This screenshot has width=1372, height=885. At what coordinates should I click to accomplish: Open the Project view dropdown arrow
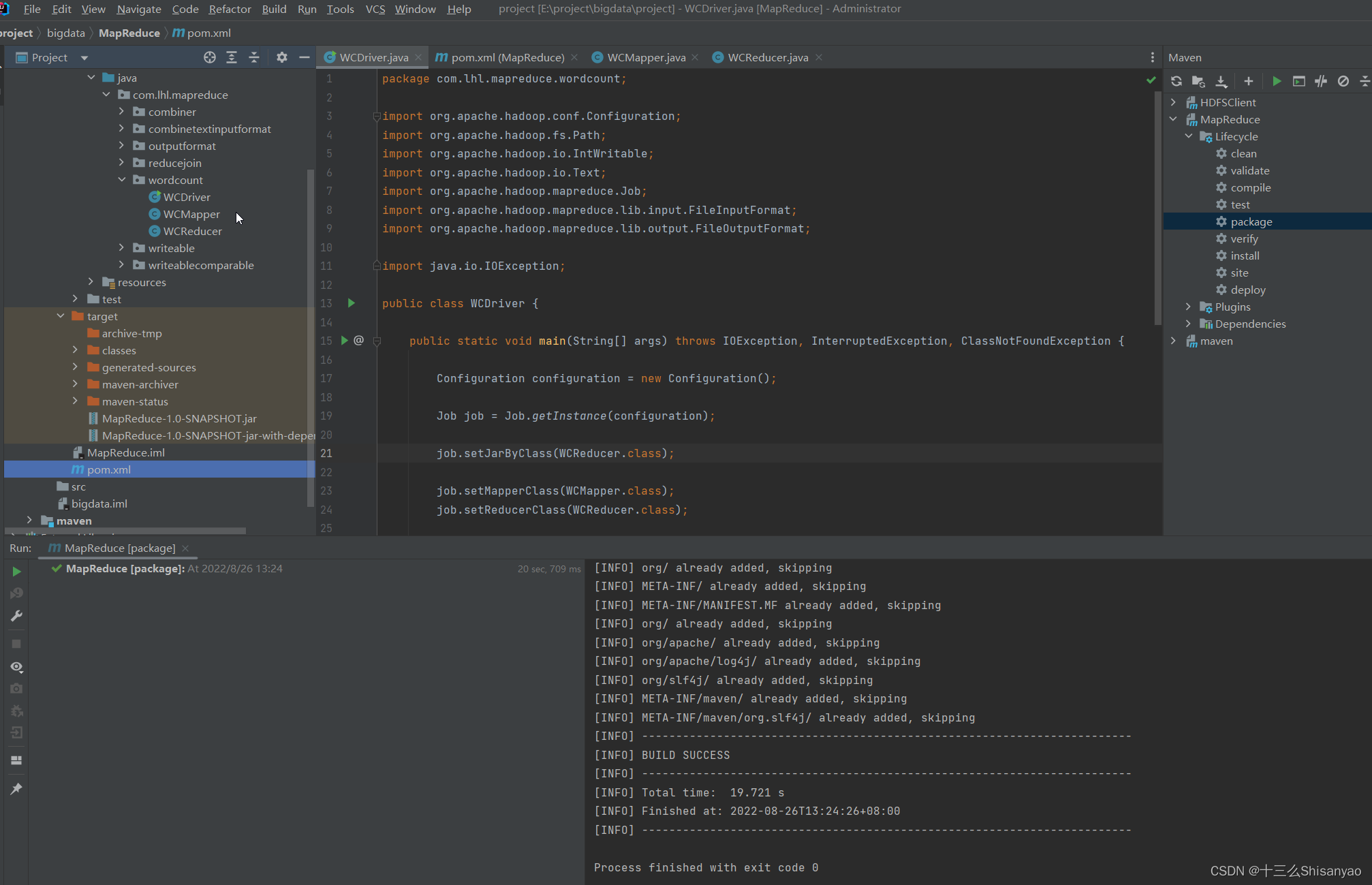point(84,58)
